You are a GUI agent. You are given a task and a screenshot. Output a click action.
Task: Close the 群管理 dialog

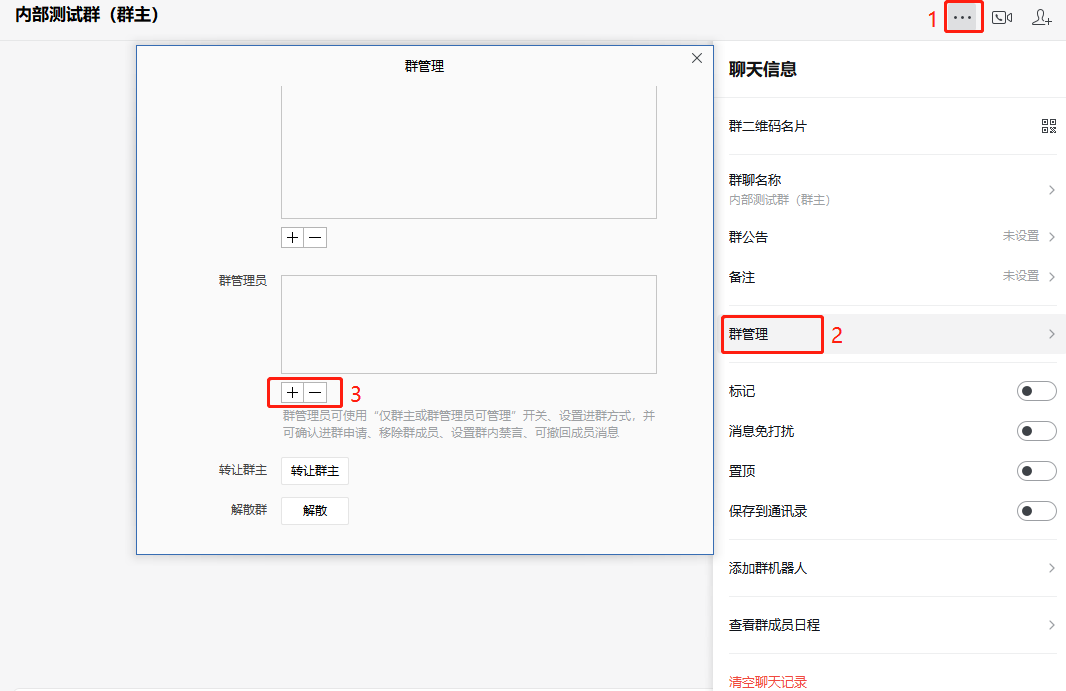pyautogui.click(x=697, y=59)
